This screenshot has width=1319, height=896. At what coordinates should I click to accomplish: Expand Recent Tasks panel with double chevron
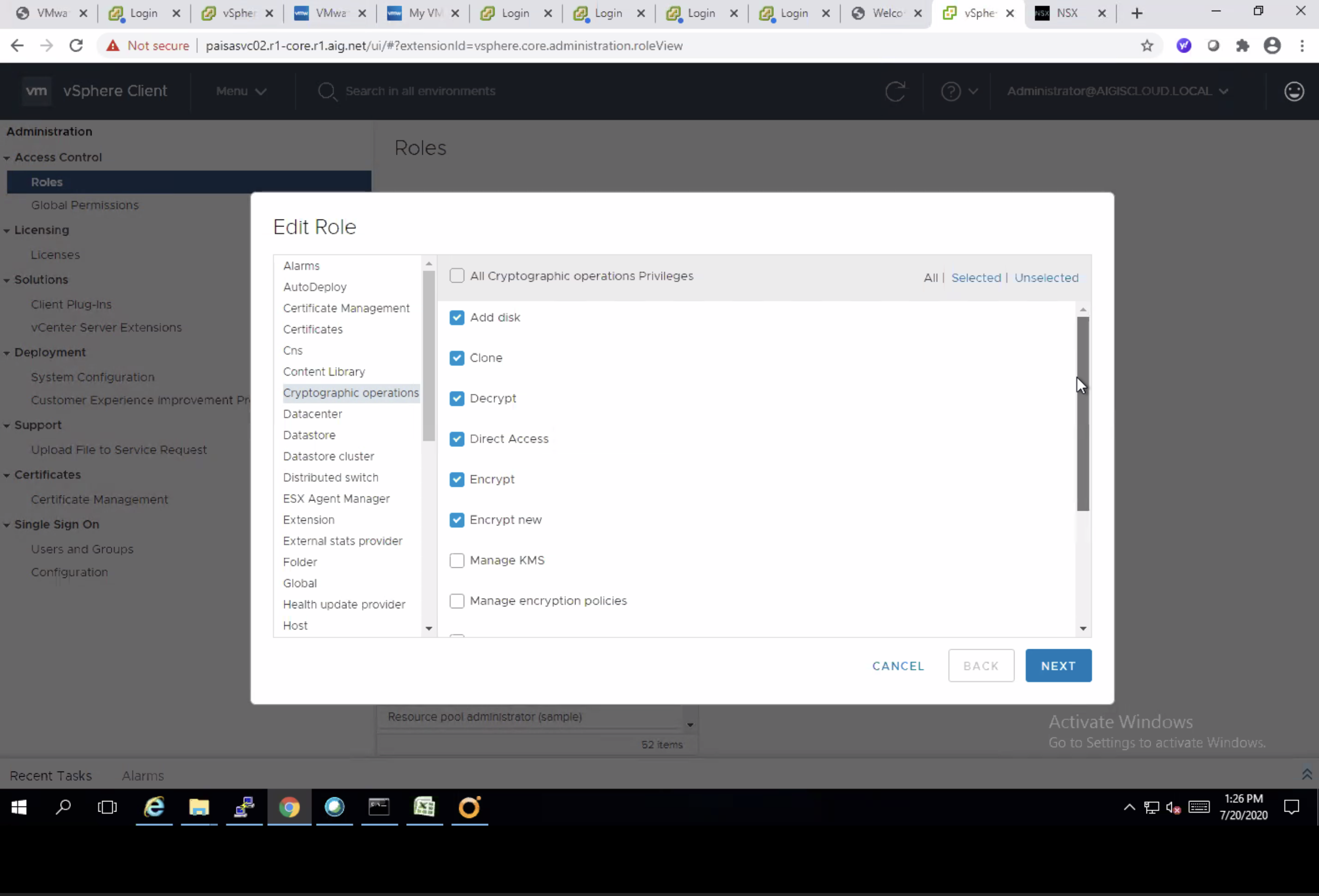coord(1306,774)
